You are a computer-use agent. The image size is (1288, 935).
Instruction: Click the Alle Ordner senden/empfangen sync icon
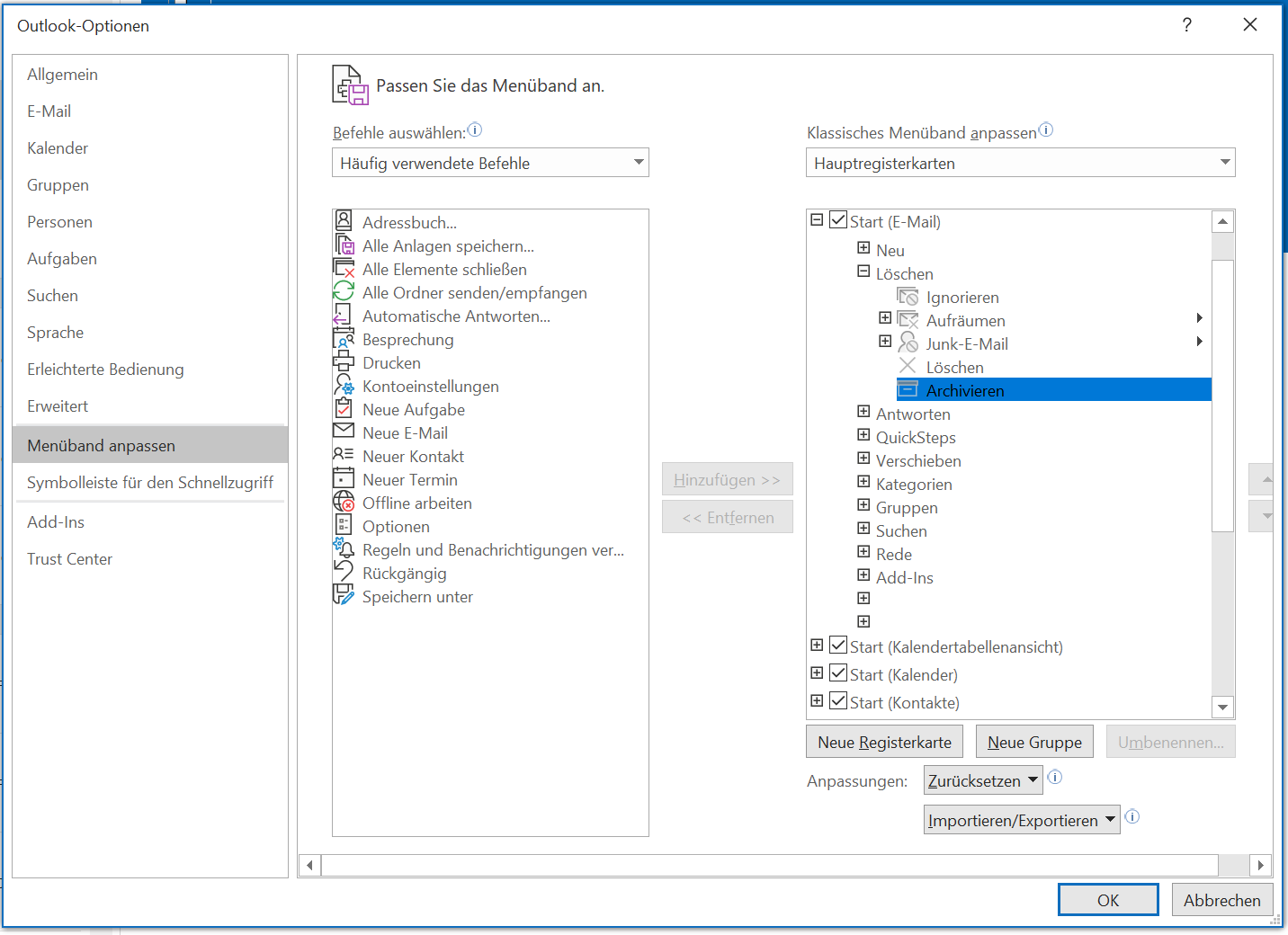[x=344, y=291]
